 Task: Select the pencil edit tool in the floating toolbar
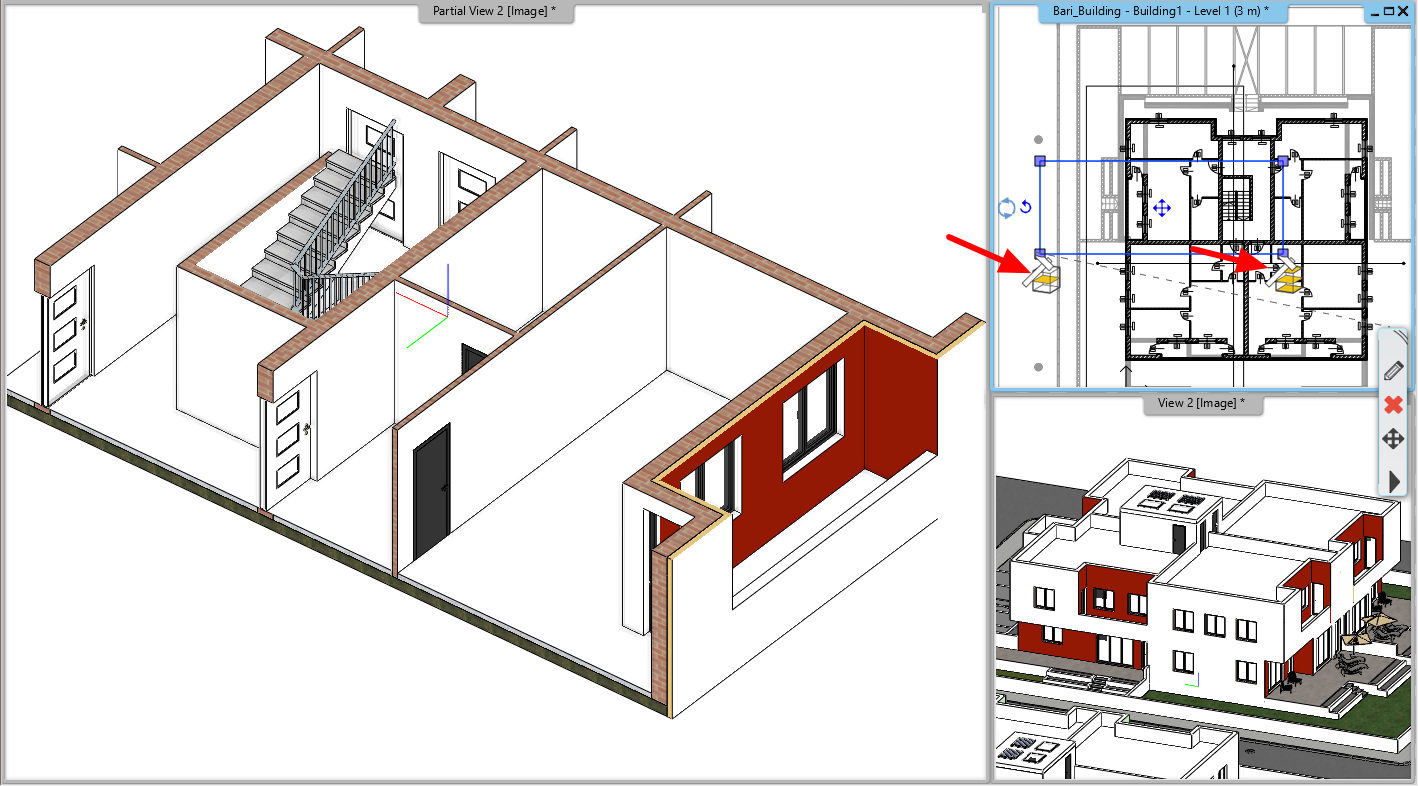(1395, 370)
